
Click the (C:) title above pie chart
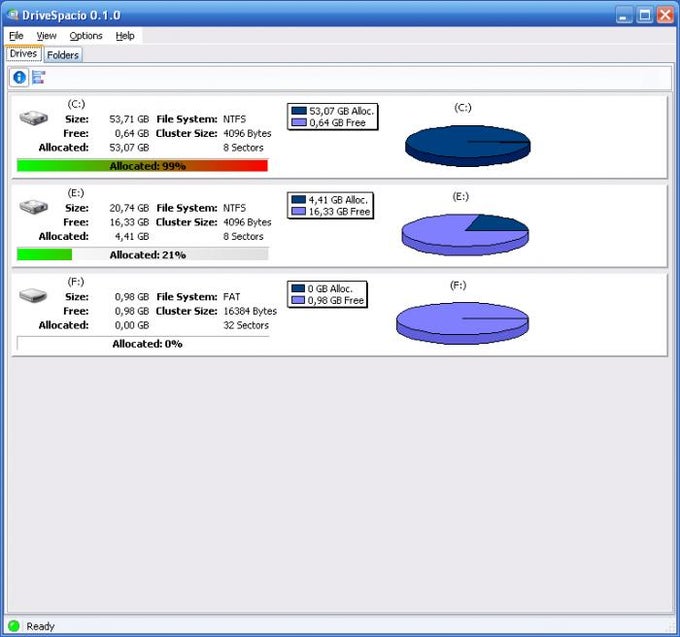[x=463, y=108]
